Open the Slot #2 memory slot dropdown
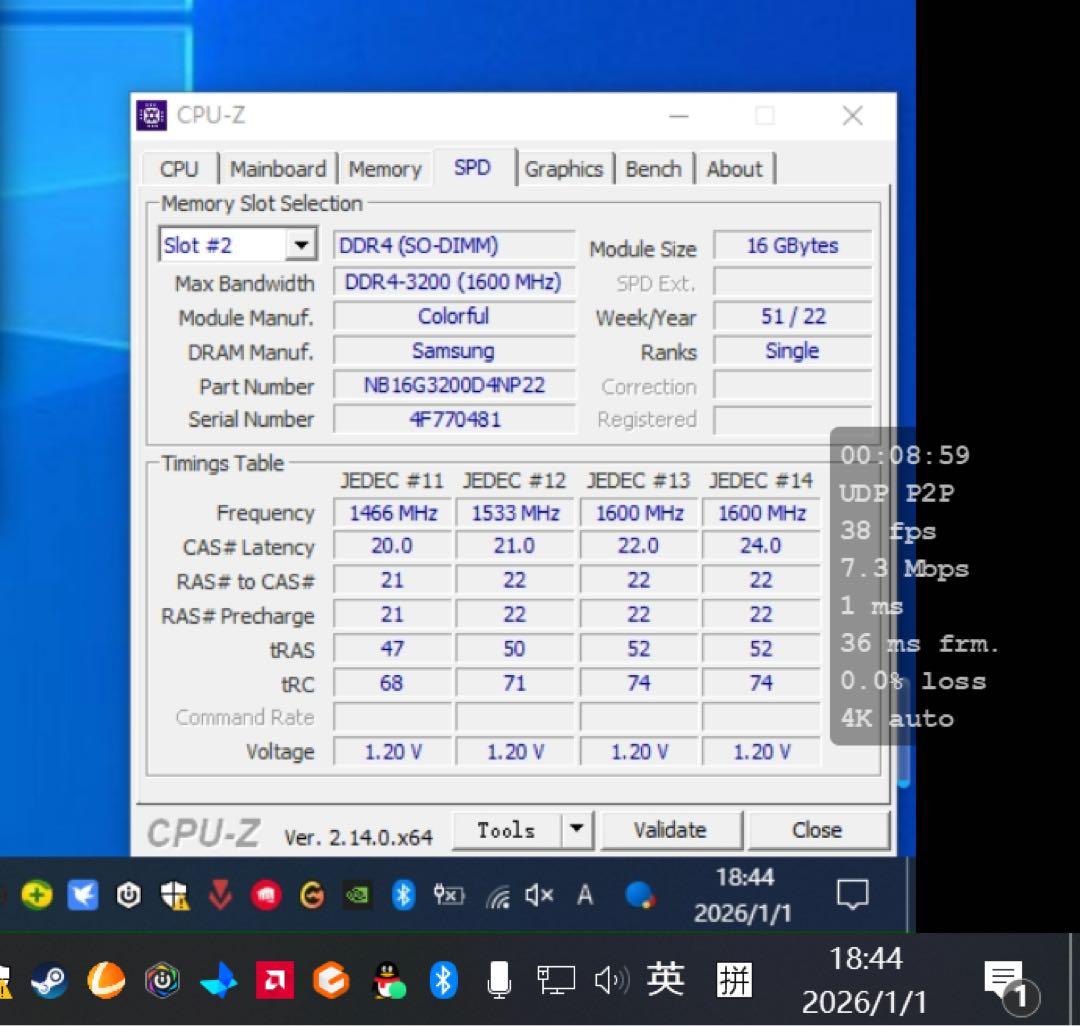Viewport: 1080px width, 1026px height. [x=303, y=243]
